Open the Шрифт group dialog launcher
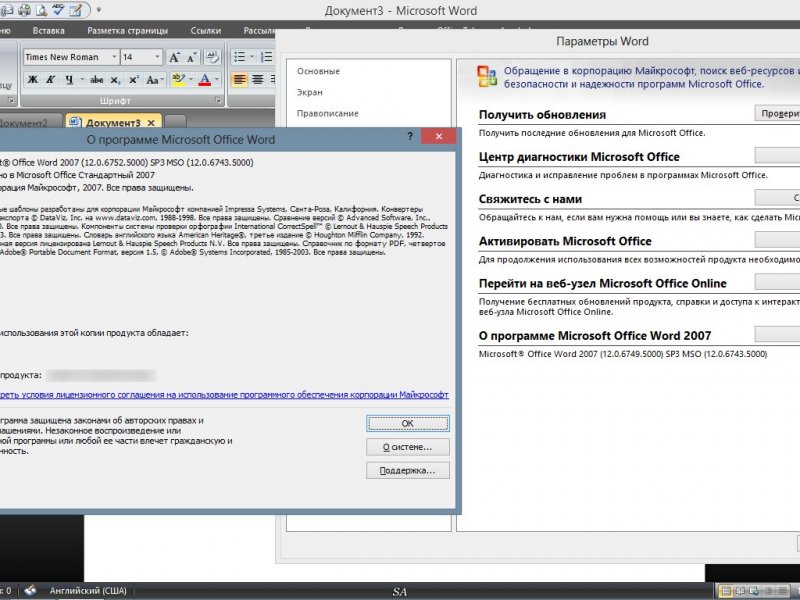 click(x=218, y=101)
